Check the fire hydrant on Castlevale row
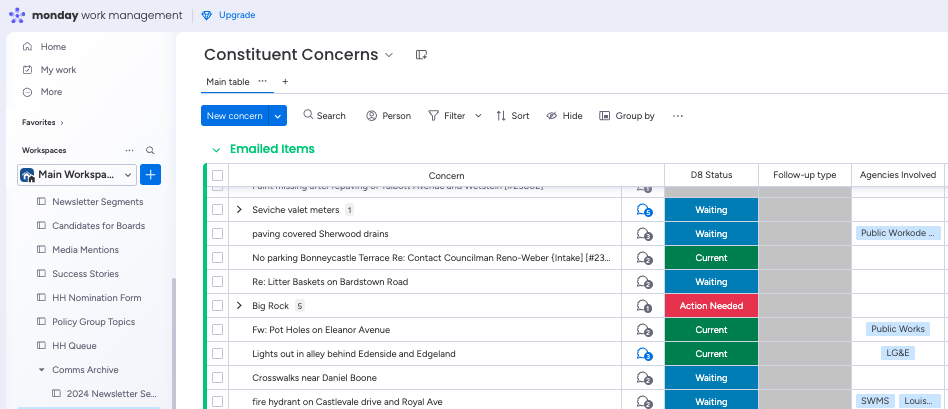948x409 pixels. pyautogui.click(x=218, y=402)
